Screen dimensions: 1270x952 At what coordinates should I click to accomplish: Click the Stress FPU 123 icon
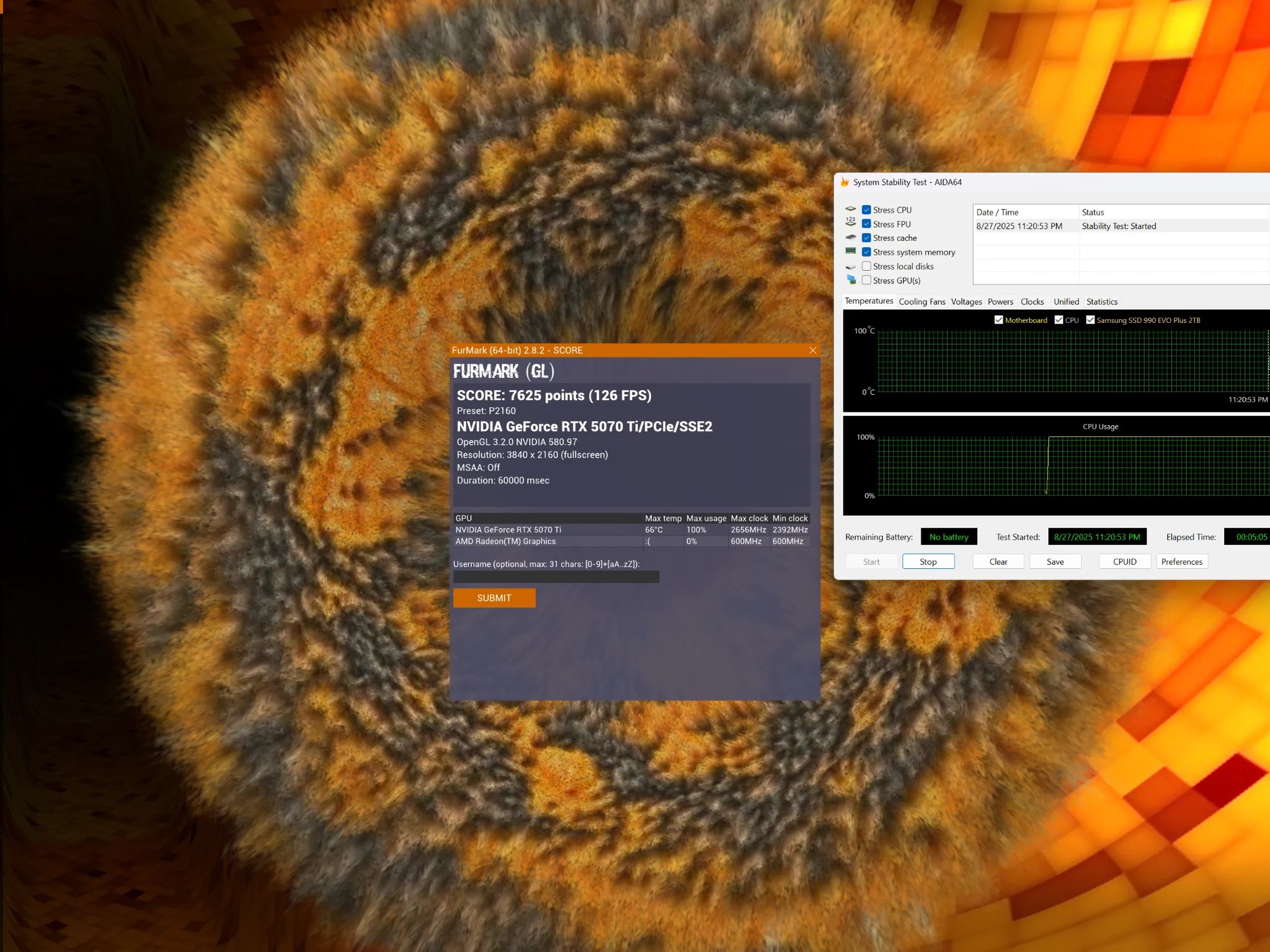(x=851, y=223)
